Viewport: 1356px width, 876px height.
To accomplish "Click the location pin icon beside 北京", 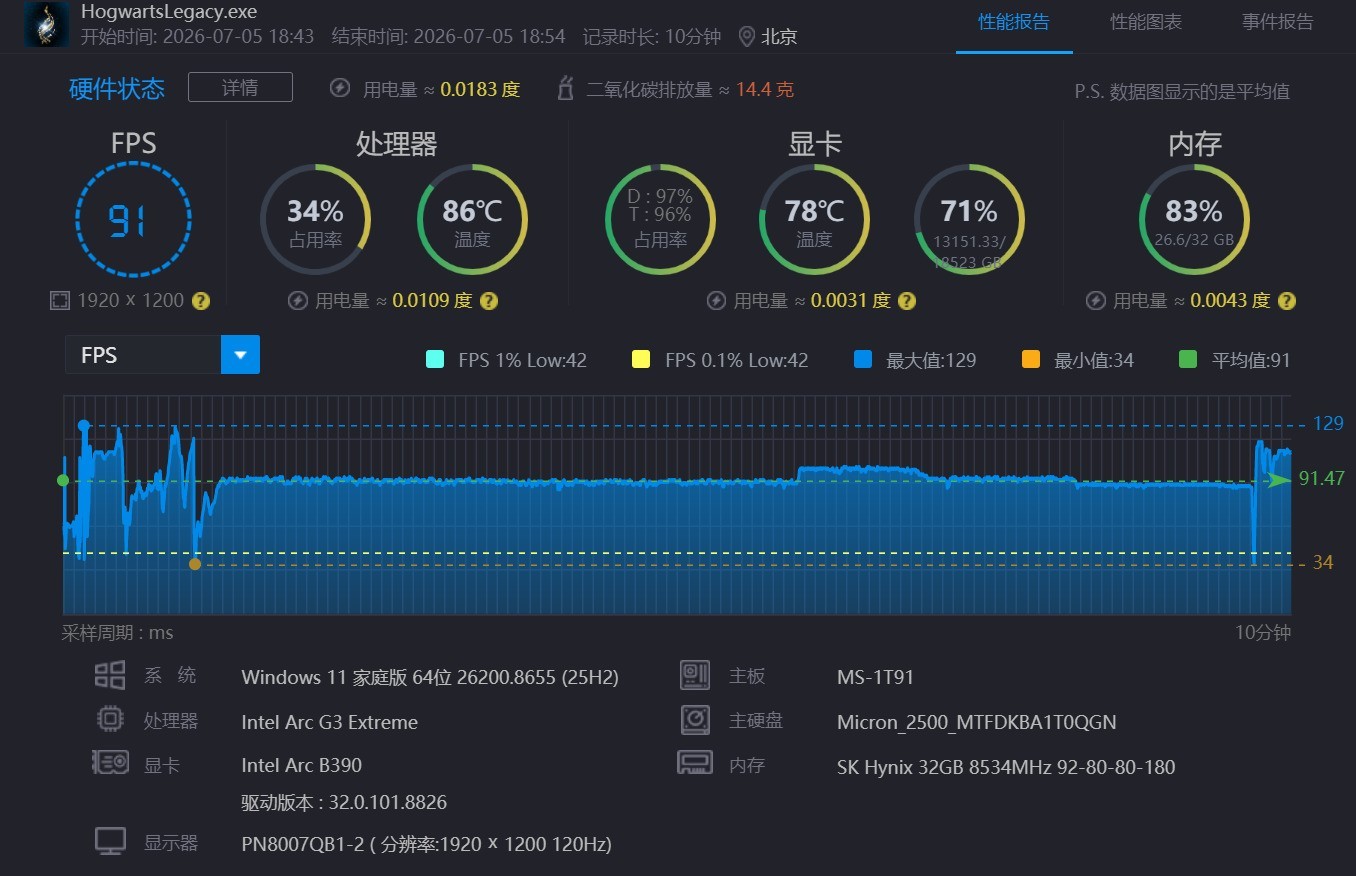I will [746, 37].
